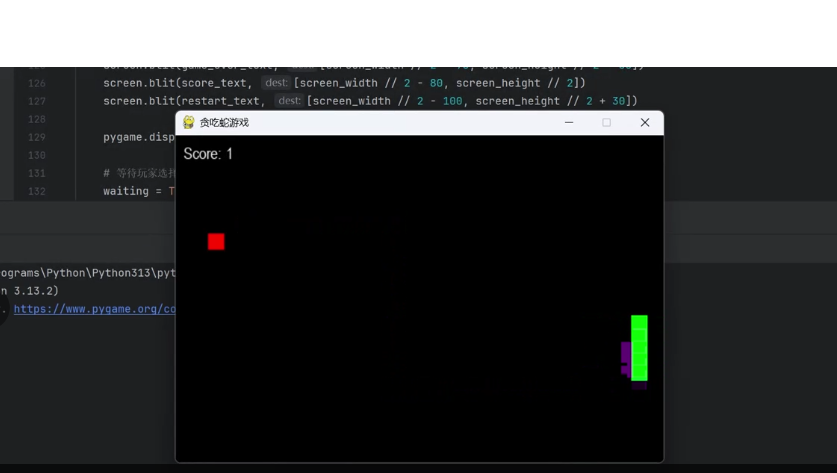Click the 贪吃蛇游戏 window title text

pos(224,123)
